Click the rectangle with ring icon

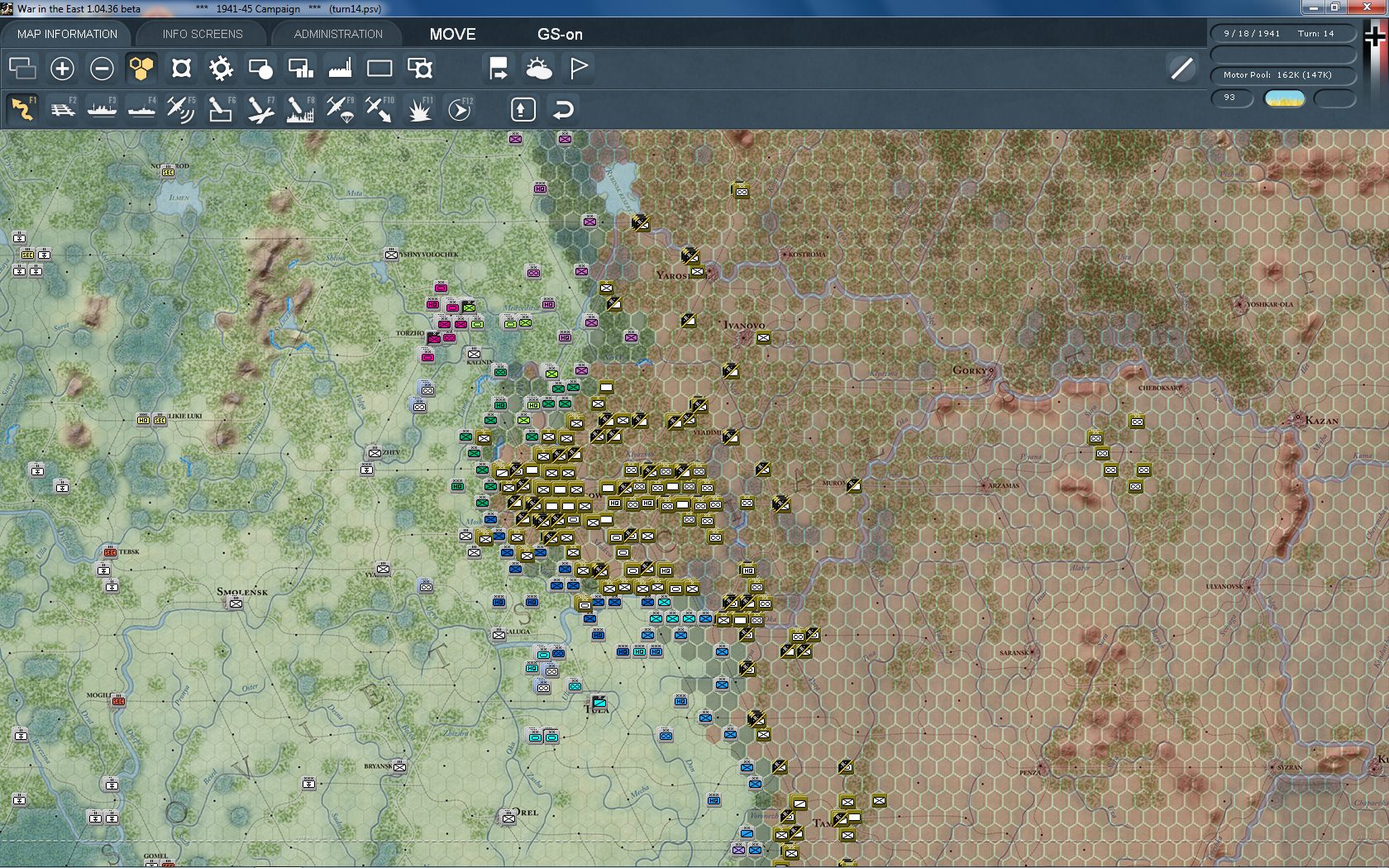420,68
